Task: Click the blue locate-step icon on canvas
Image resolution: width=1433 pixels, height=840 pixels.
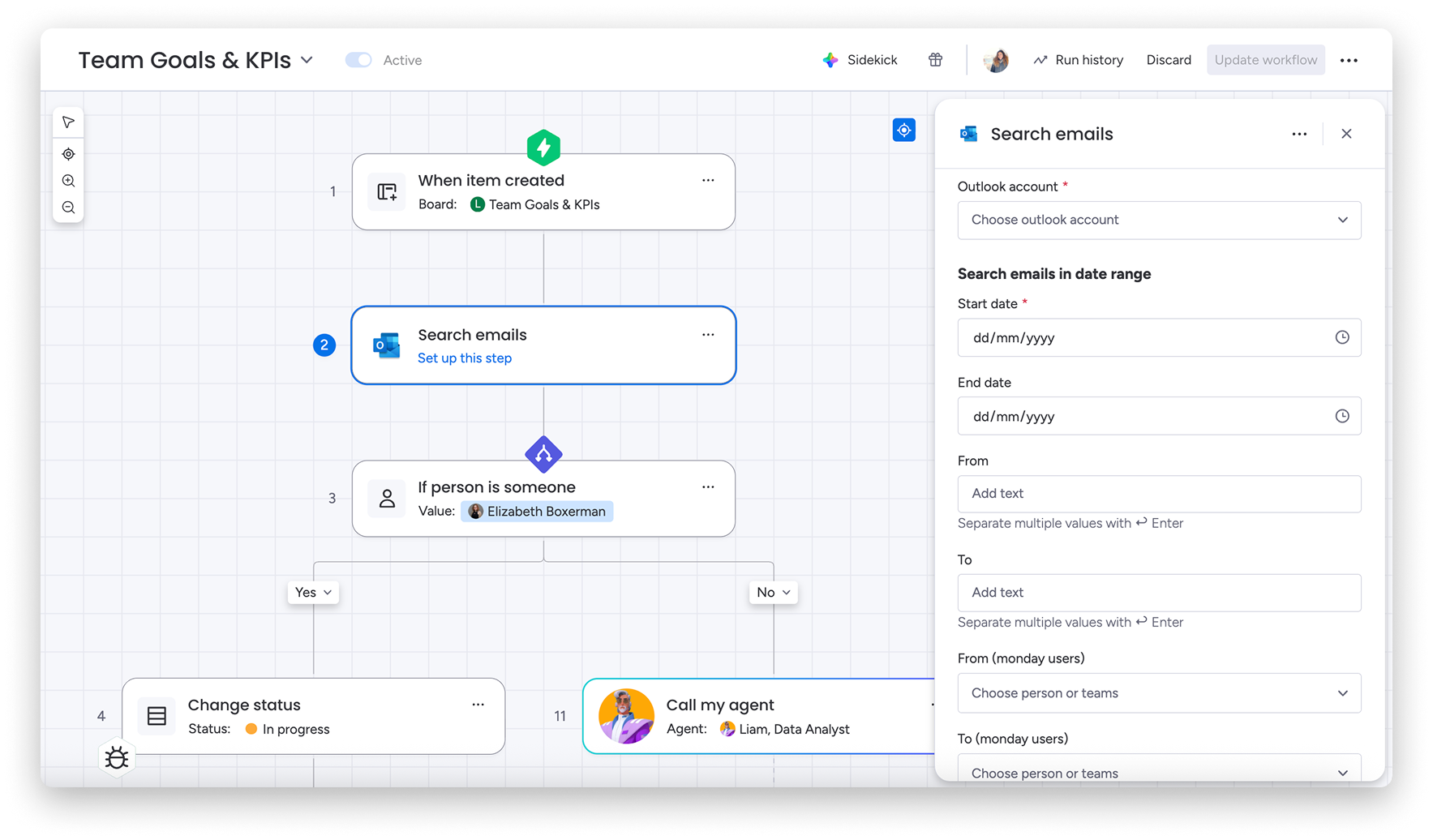Action: point(903,130)
